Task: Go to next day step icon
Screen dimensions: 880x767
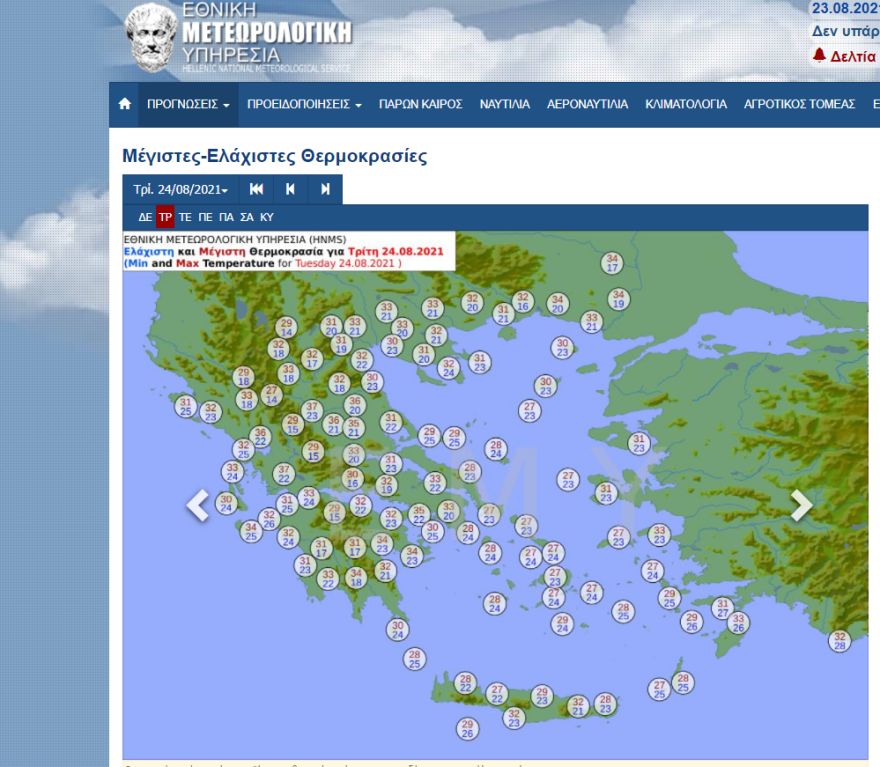Action: tap(325, 189)
